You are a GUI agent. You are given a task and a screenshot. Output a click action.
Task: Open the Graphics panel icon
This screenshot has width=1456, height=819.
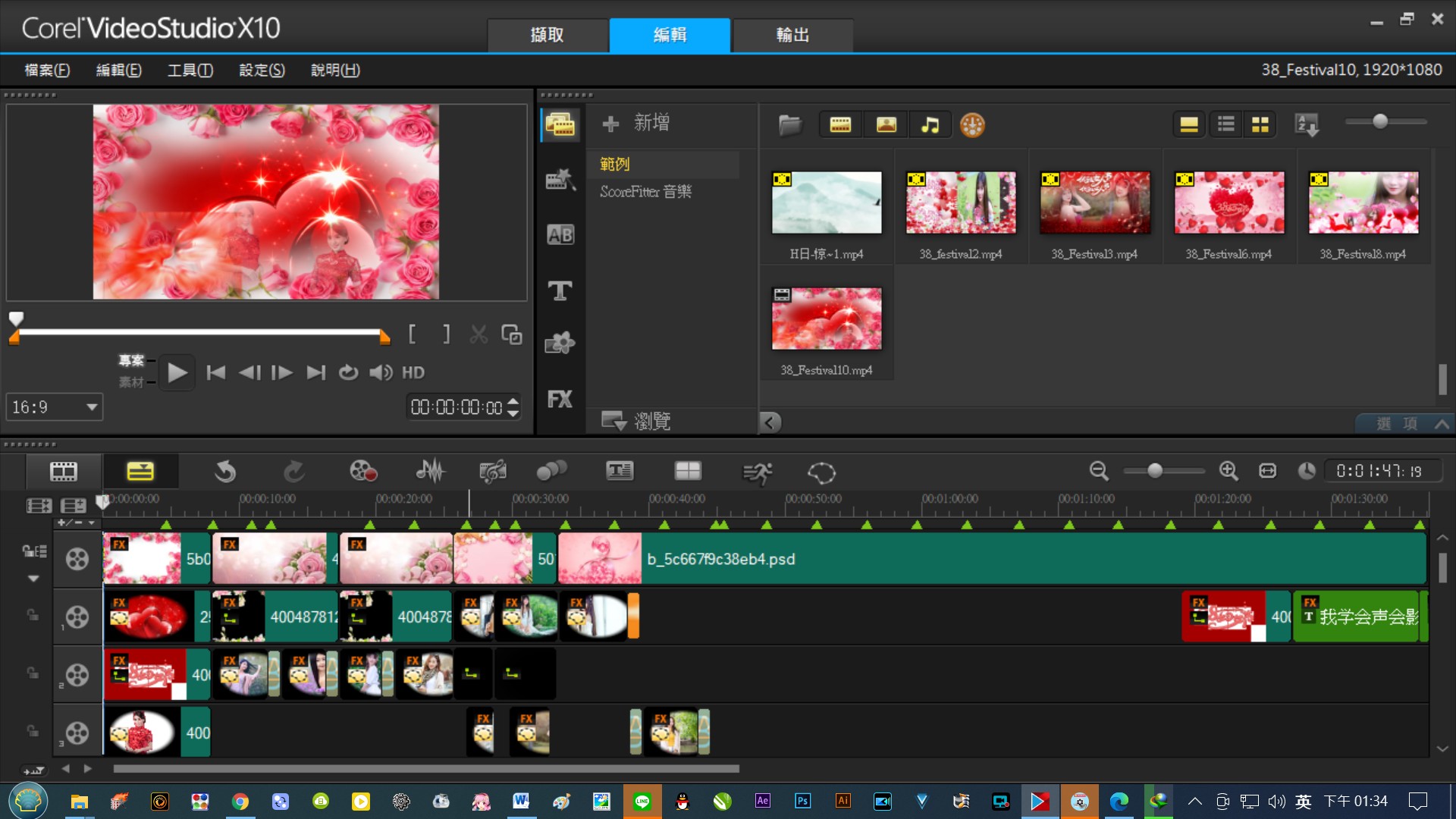[560, 344]
